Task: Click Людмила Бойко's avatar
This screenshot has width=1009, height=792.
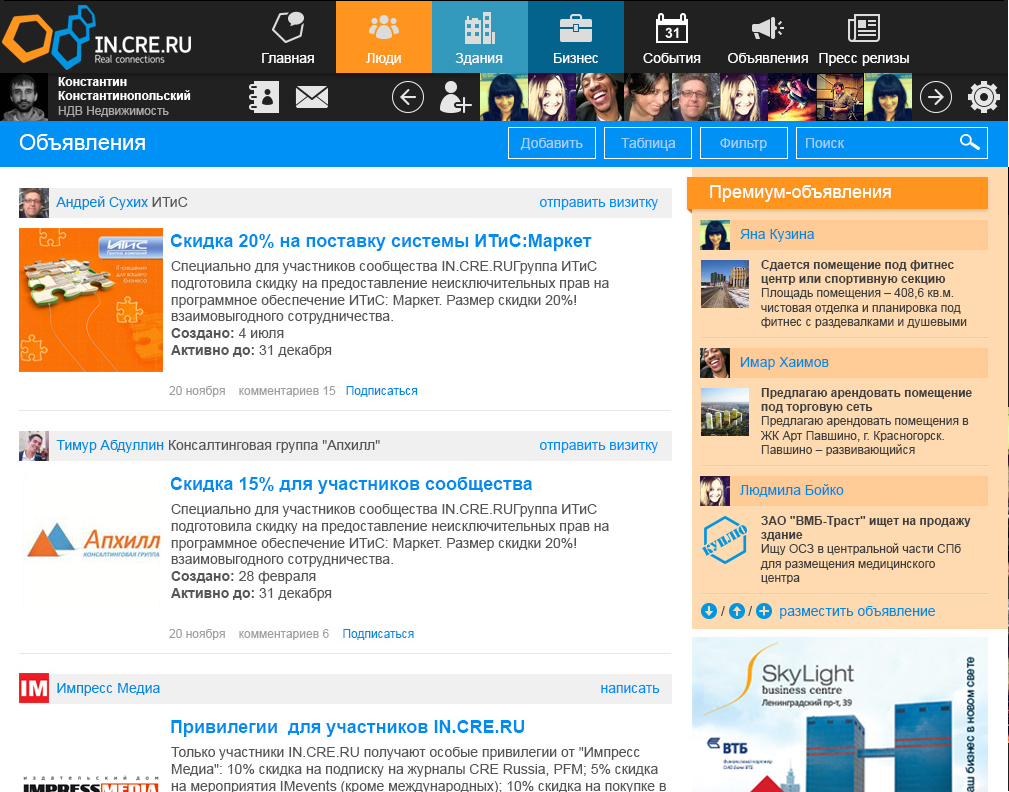Action: pyautogui.click(x=715, y=491)
